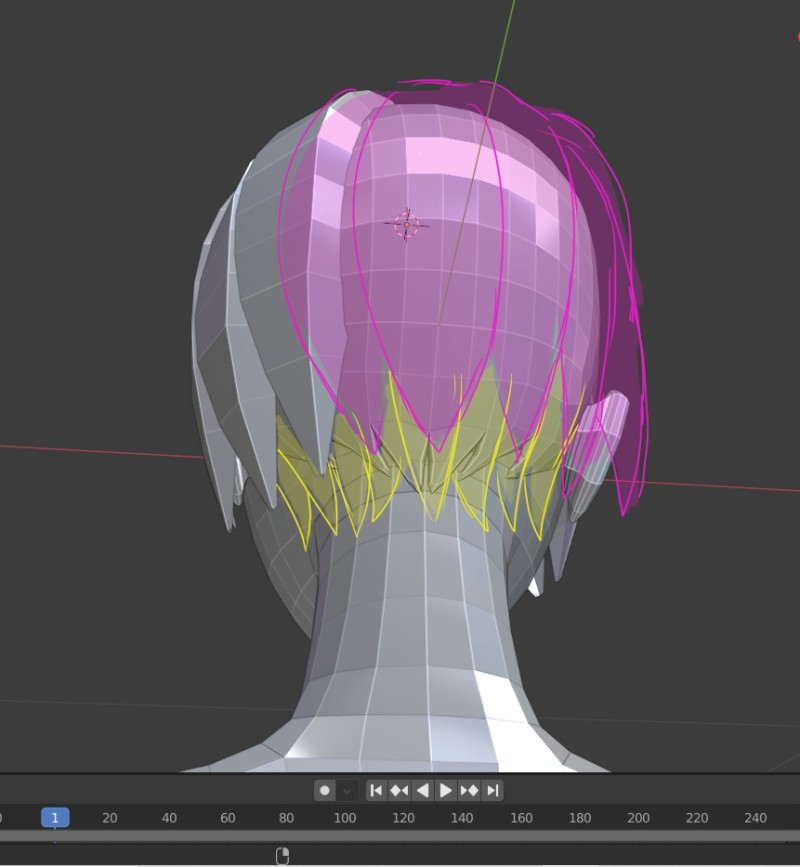Screen dimensions: 800x867
Task: Click frame 140 on the timeline
Action: pyautogui.click(x=462, y=818)
